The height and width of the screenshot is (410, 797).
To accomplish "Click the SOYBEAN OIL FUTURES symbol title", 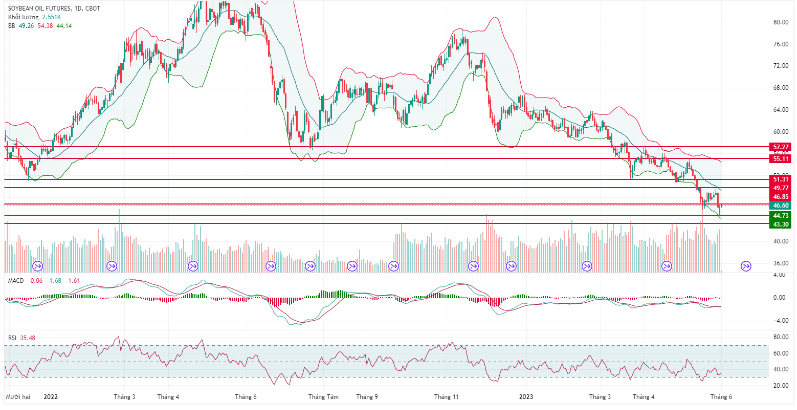I will 46,9.
